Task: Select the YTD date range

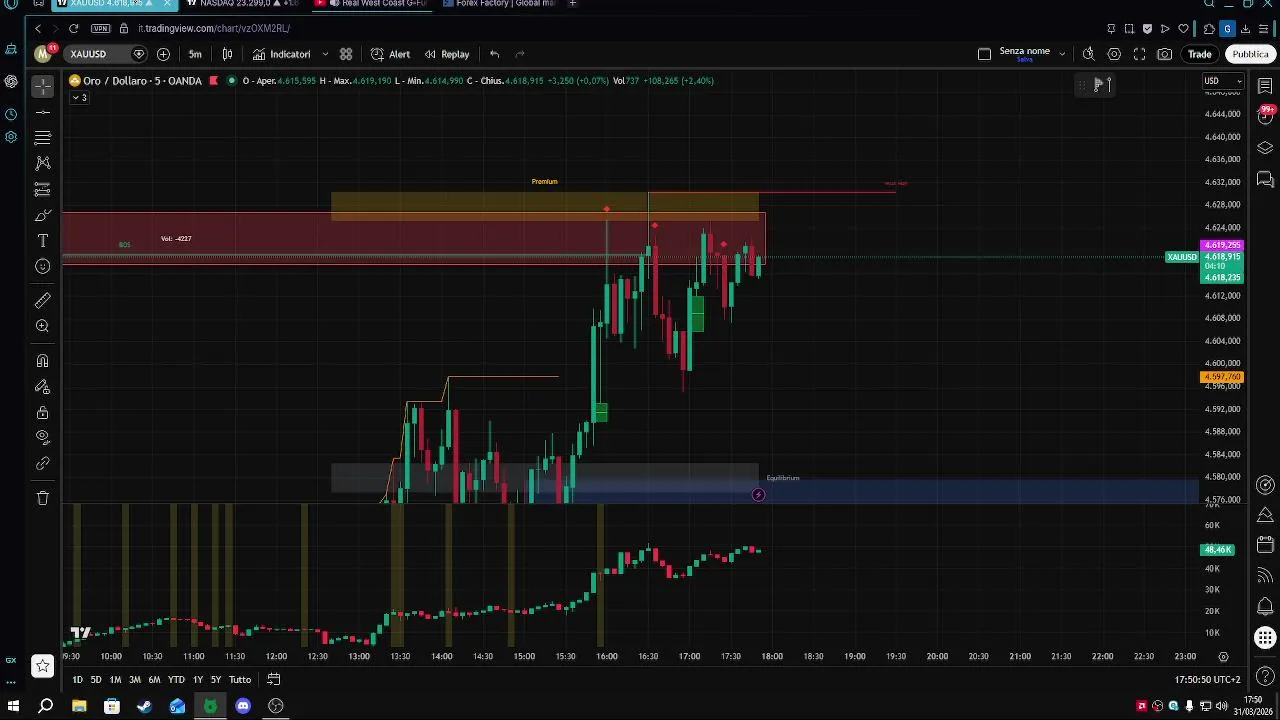Action: tap(176, 680)
